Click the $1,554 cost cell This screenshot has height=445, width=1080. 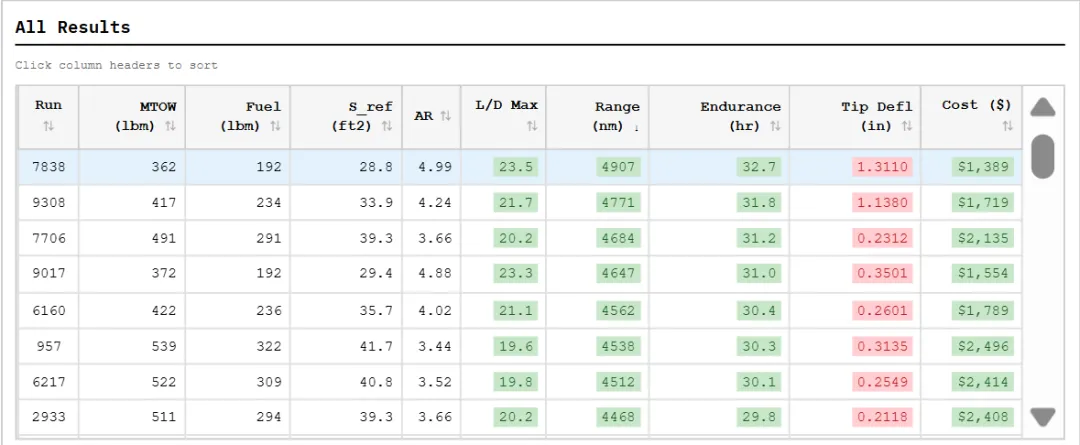click(x=983, y=275)
